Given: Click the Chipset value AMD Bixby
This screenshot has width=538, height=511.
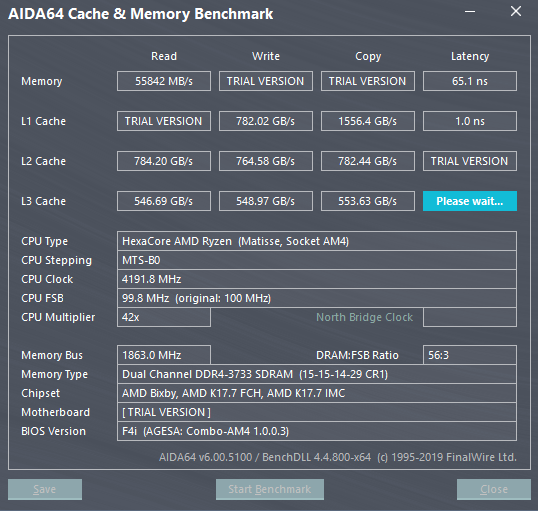Looking at the screenshot, I should tap(317, 393).
